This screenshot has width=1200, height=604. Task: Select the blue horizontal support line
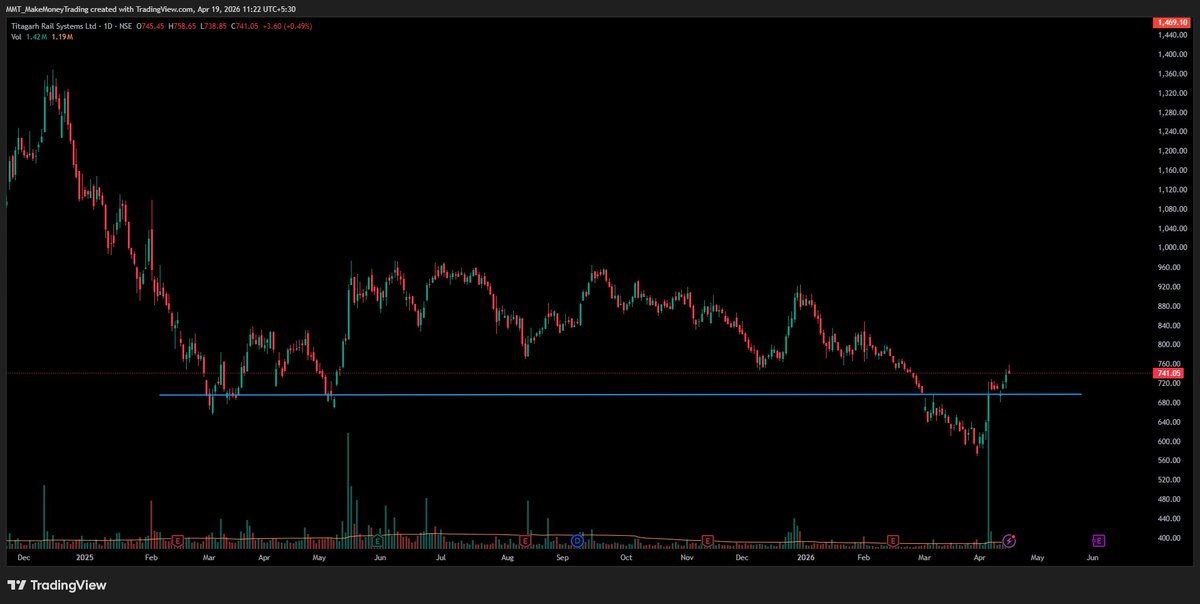coord(620,394)
